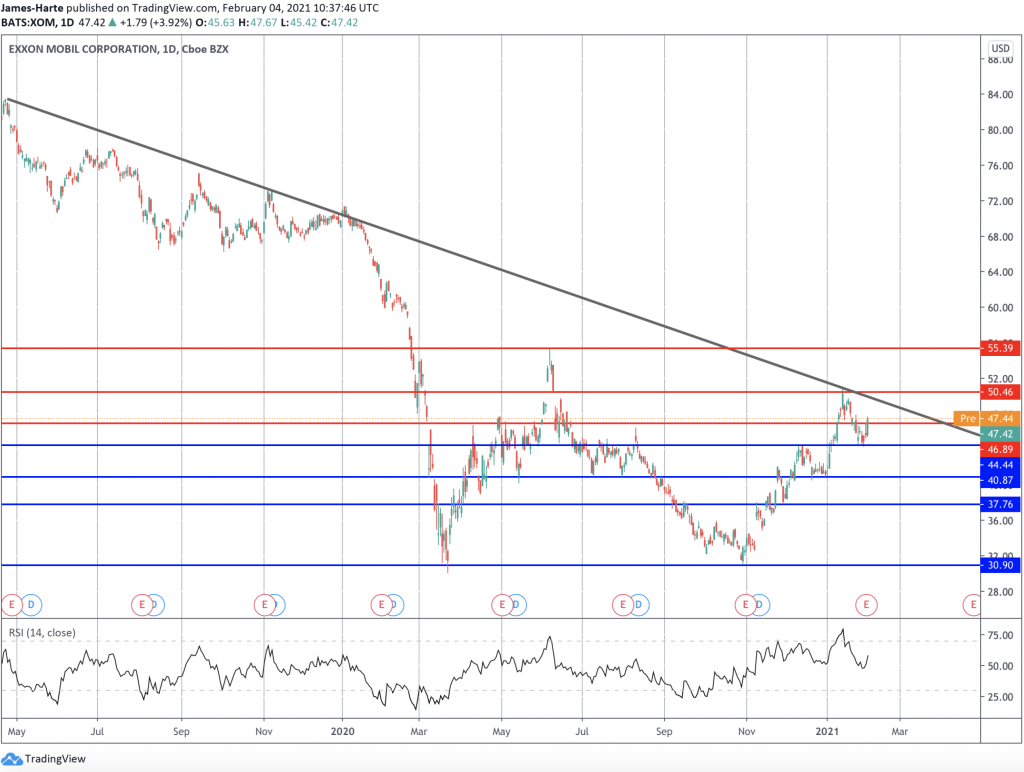
Task: Select the red 55.39 resistance price label
Action: (x=998, y=349)
